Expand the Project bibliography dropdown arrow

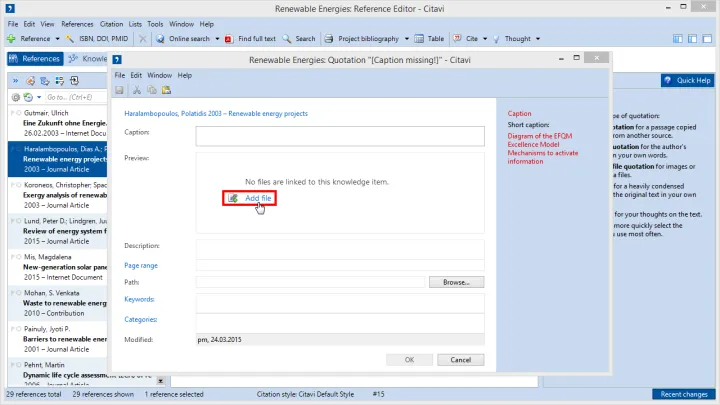click(x=407, y=39)
